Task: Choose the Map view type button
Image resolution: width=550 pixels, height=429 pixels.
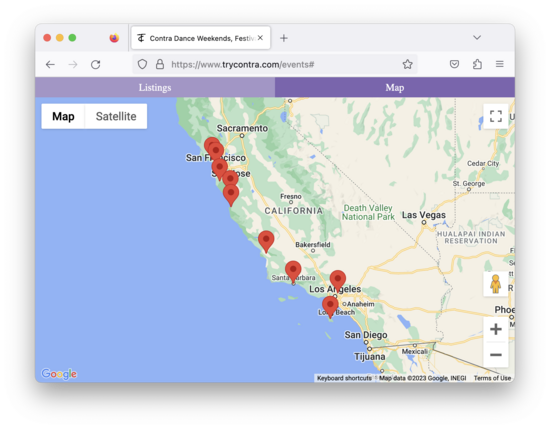Action: (x=63, y=116)
